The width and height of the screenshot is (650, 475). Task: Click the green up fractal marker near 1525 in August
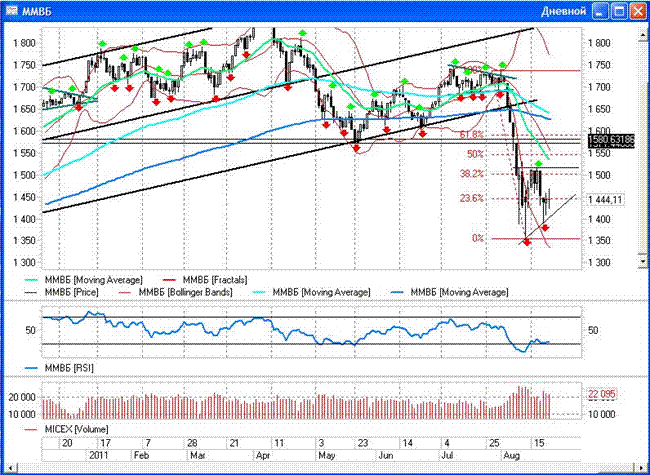pos(538,163)
